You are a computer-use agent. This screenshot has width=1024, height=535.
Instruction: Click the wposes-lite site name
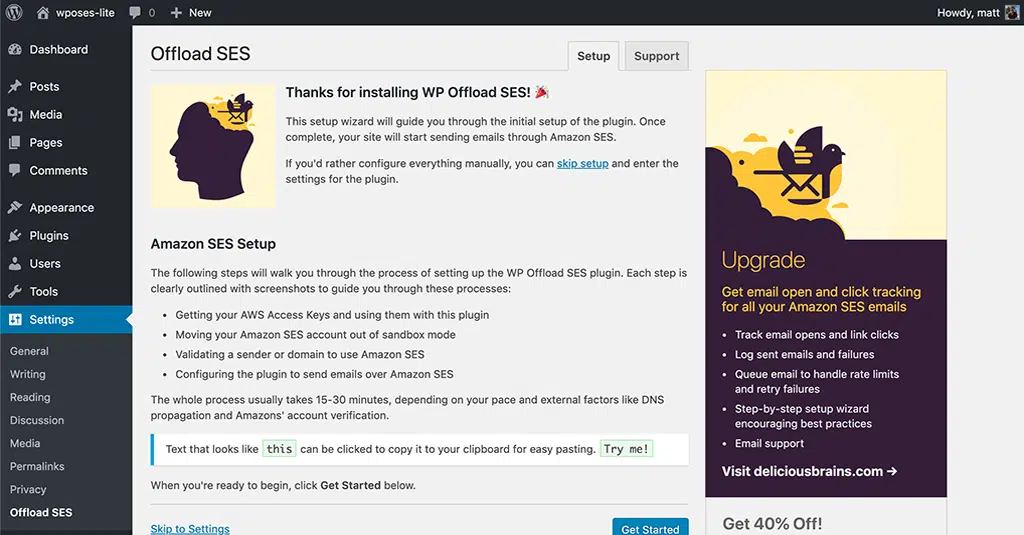(x=85, y=12)
